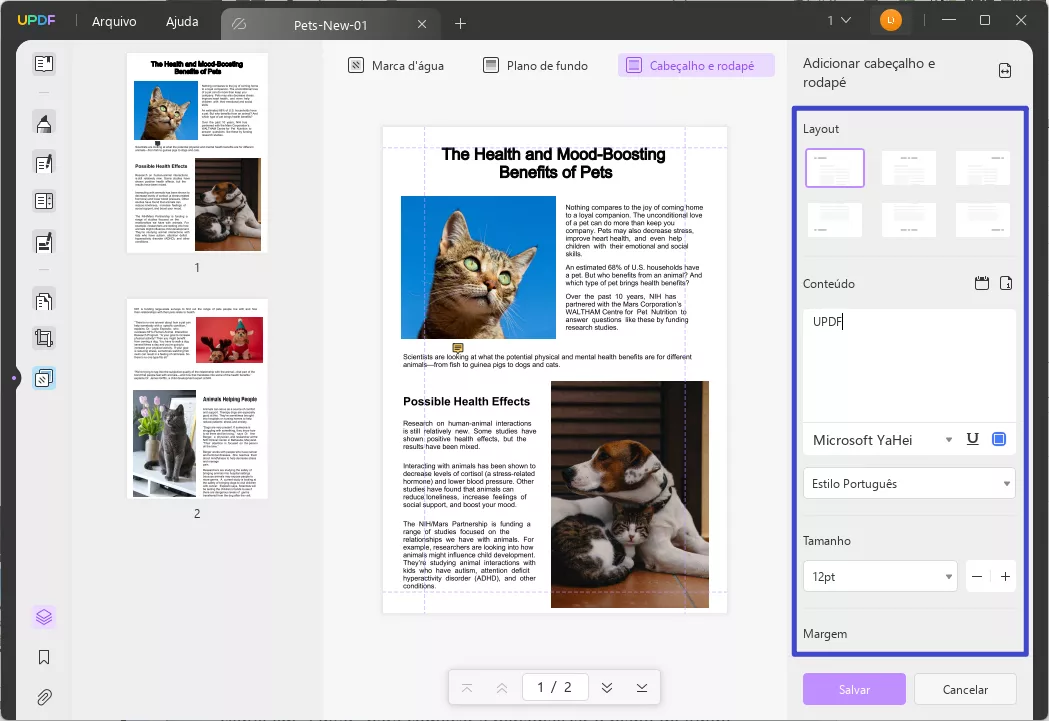Open the Attachments paperclip panel

click(x=44, y=697)
